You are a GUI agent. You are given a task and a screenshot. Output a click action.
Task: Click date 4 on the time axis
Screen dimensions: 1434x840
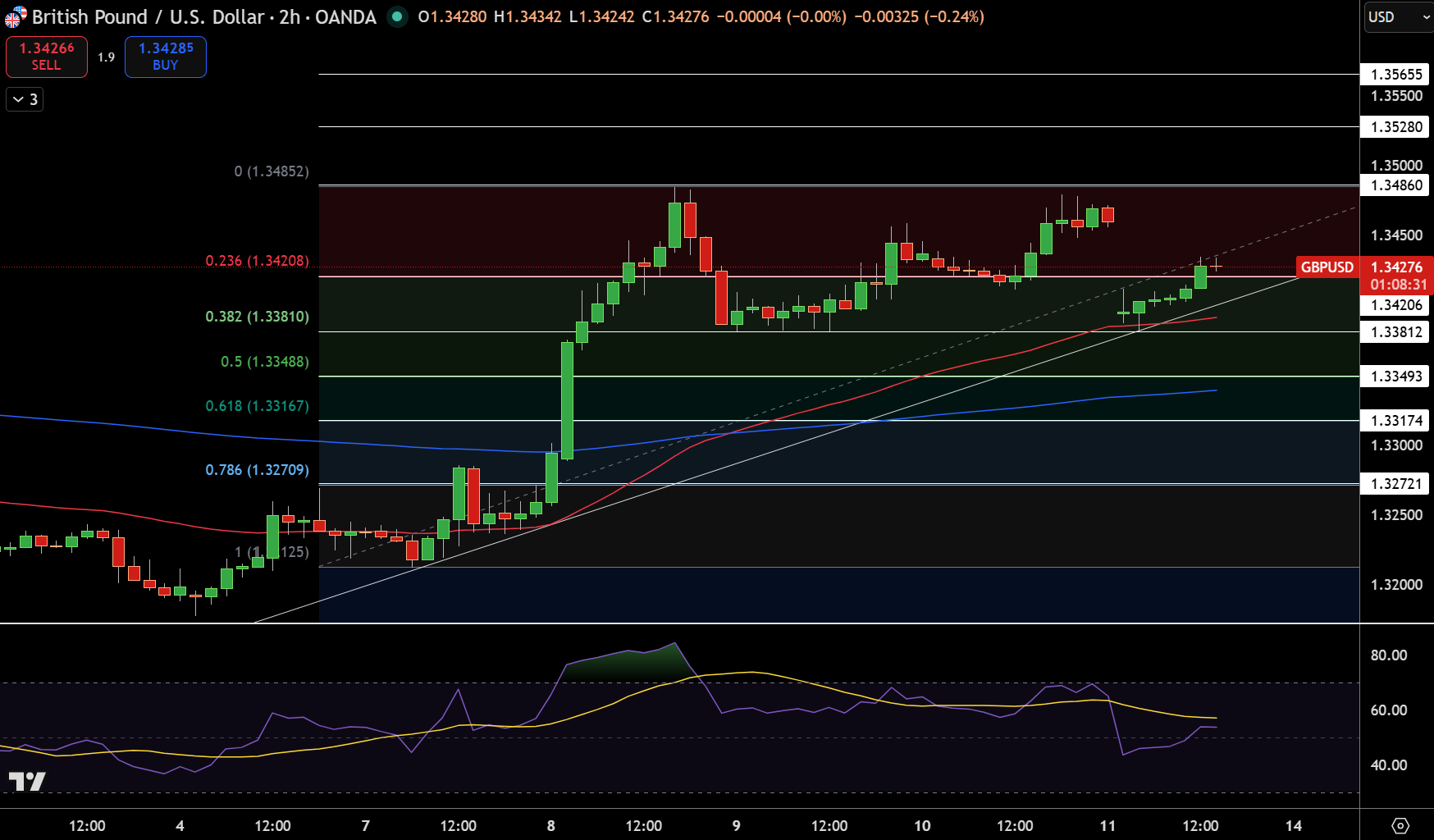[180, 826]
